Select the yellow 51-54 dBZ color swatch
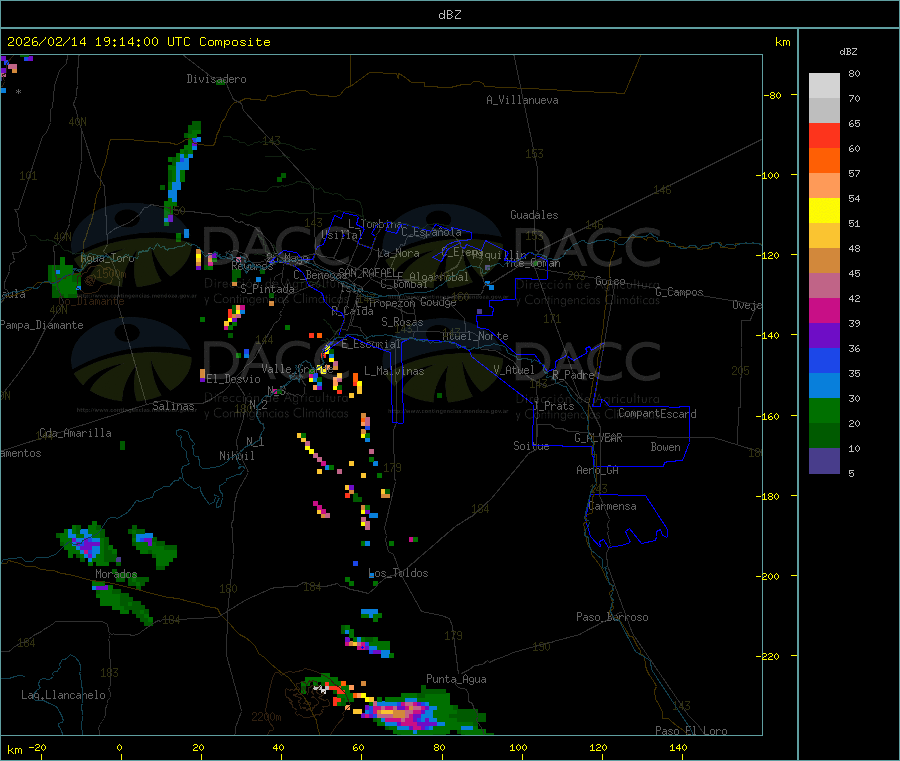This screenshot has width=900, height=761. pos(824,211)
